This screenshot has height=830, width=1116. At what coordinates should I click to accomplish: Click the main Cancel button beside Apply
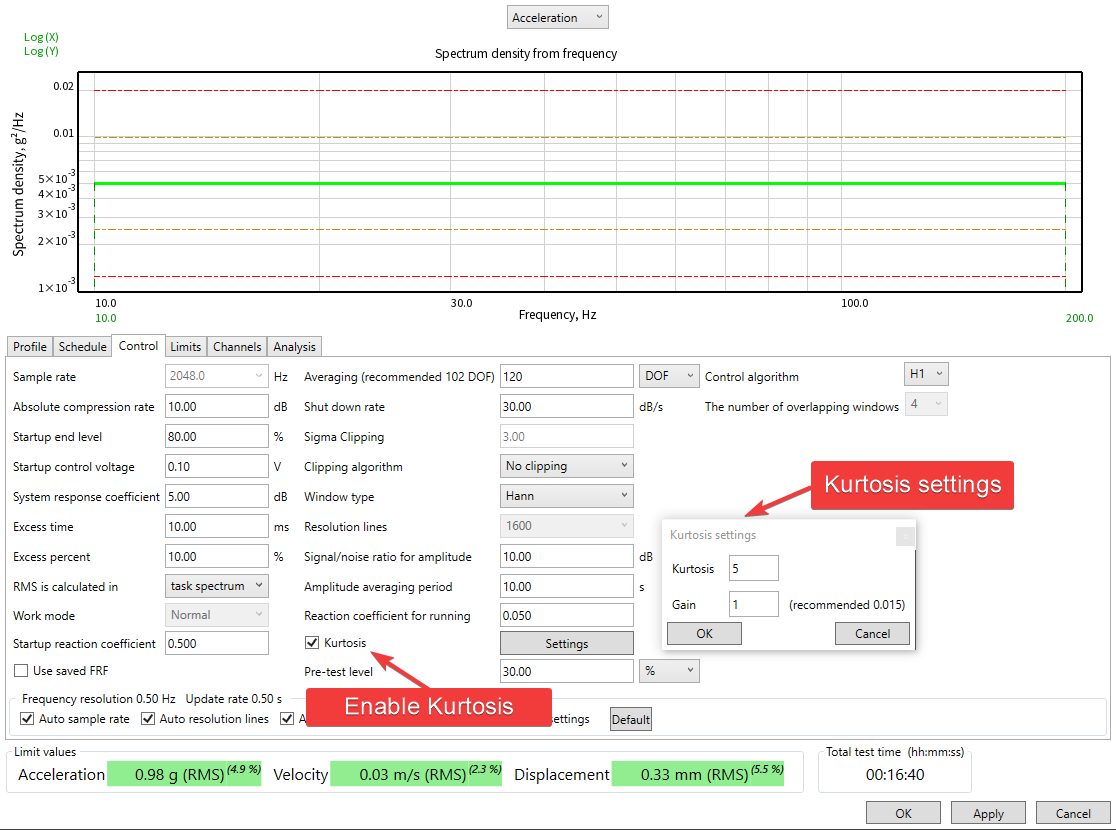[1073, 813]
